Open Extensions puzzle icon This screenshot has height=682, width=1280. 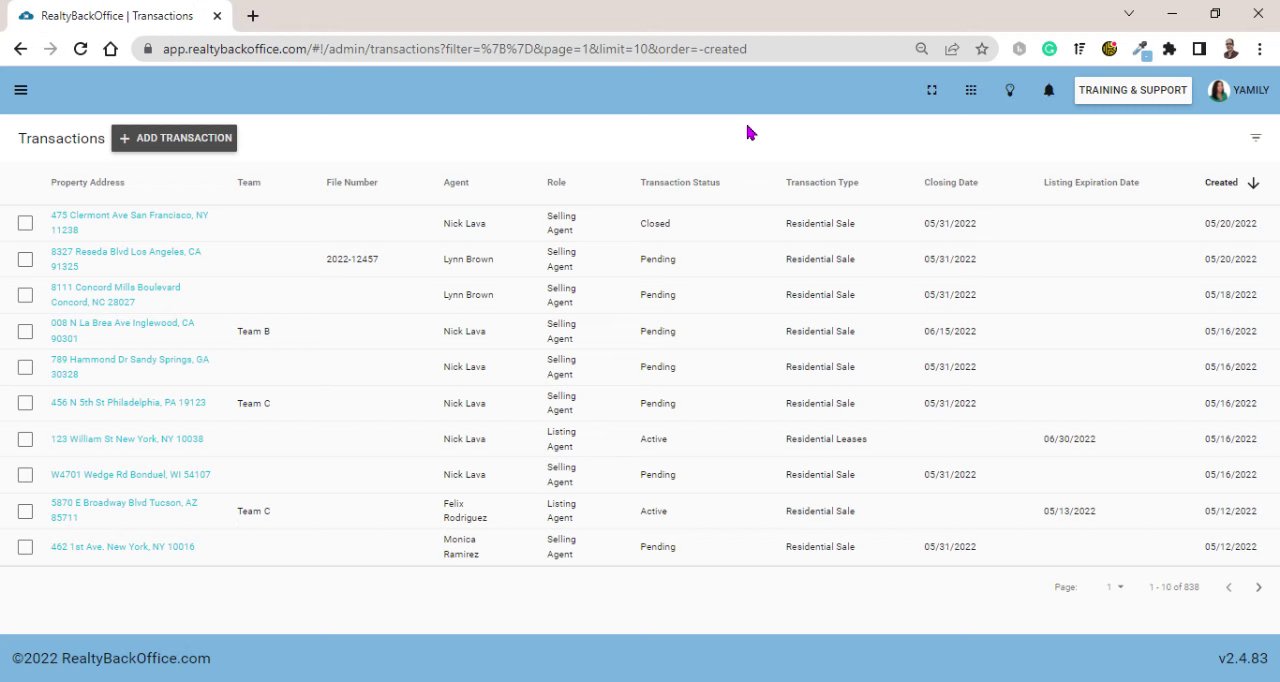(1169, 48)
